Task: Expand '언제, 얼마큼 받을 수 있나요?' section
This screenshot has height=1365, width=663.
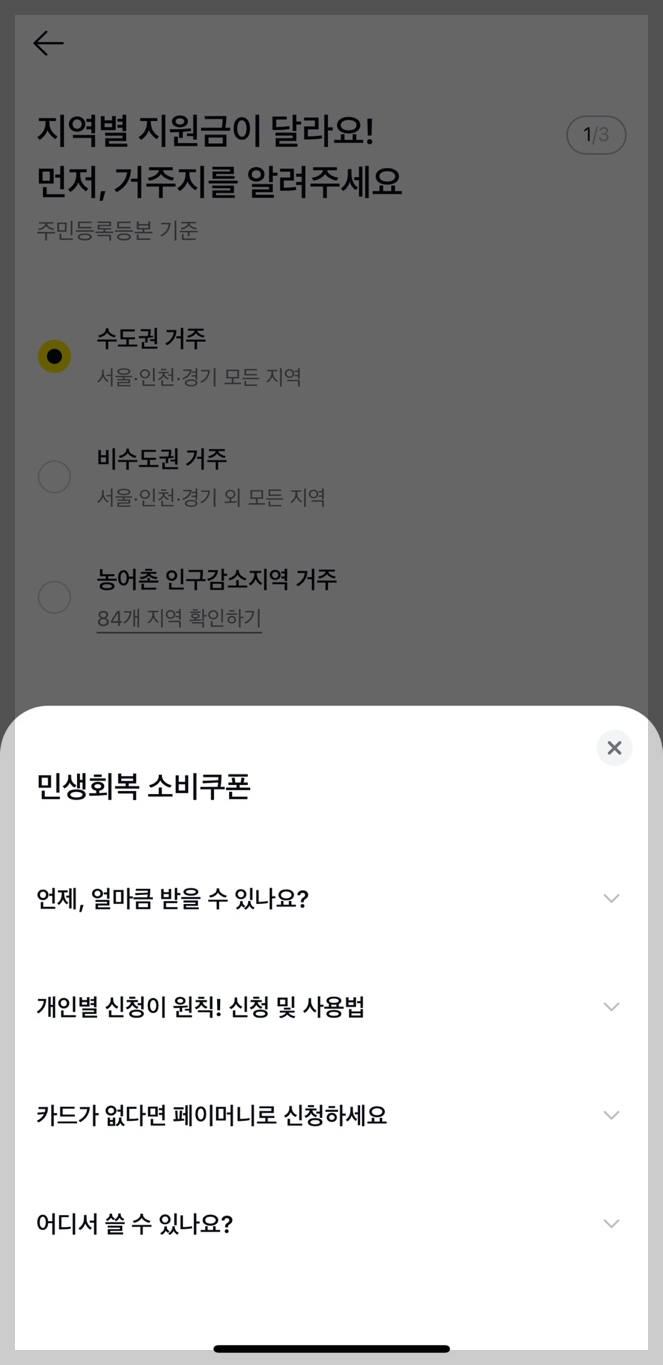Action: coord(330,898)
